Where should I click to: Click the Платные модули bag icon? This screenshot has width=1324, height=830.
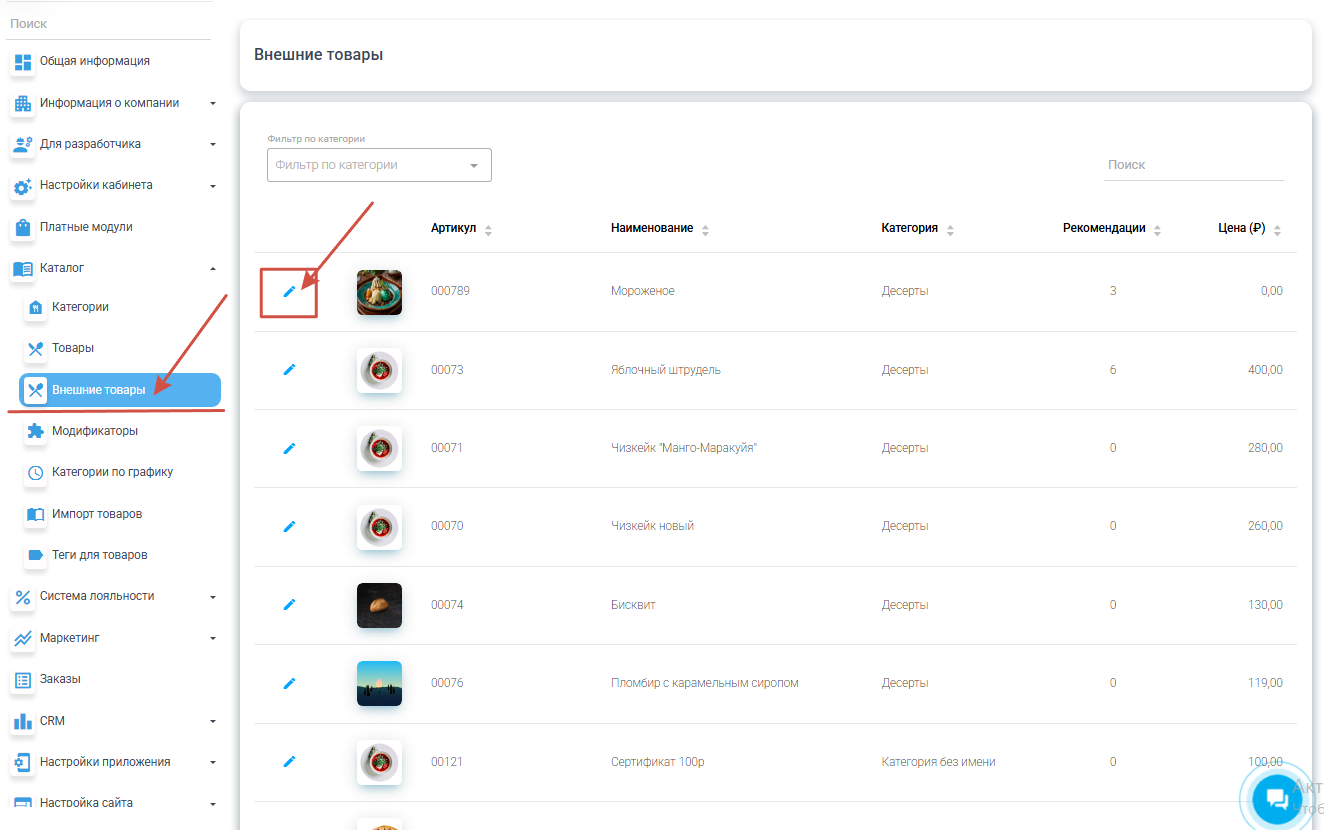point(23,228)
